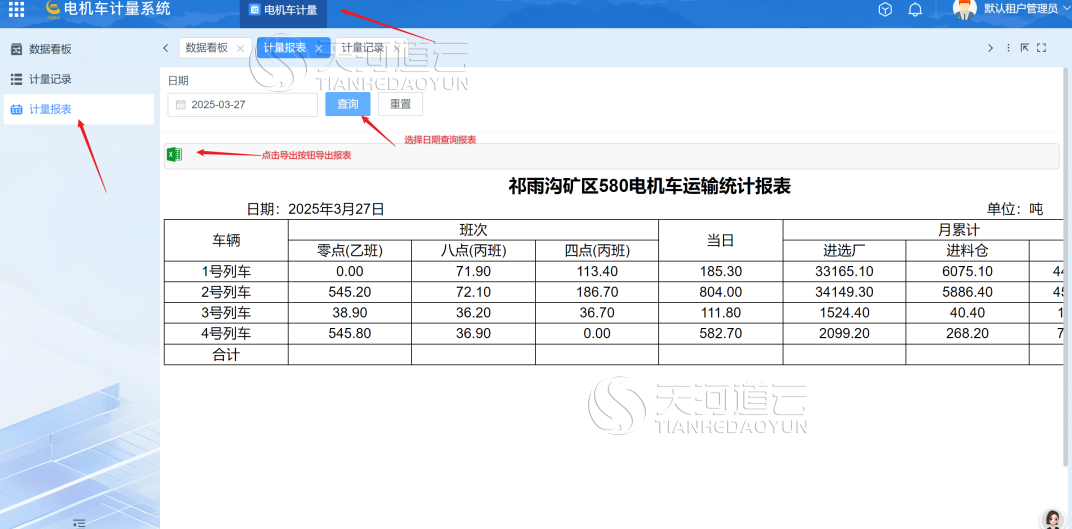This screenshot has width=1072, height=529.
Task: Select the 1号列车 row label
Action: [x=226, y=271]
